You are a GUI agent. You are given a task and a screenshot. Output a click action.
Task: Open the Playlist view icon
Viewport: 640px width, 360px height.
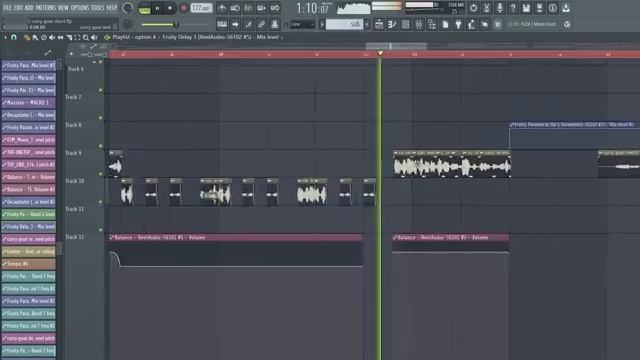pos(379,24)
